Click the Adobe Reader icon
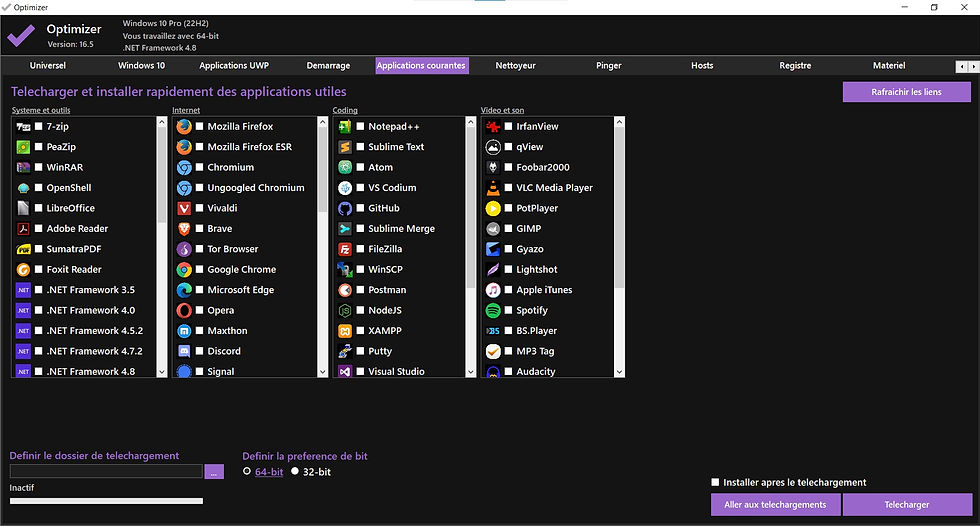The width and height of the screenshot is (980, 526). pos(23,229)
